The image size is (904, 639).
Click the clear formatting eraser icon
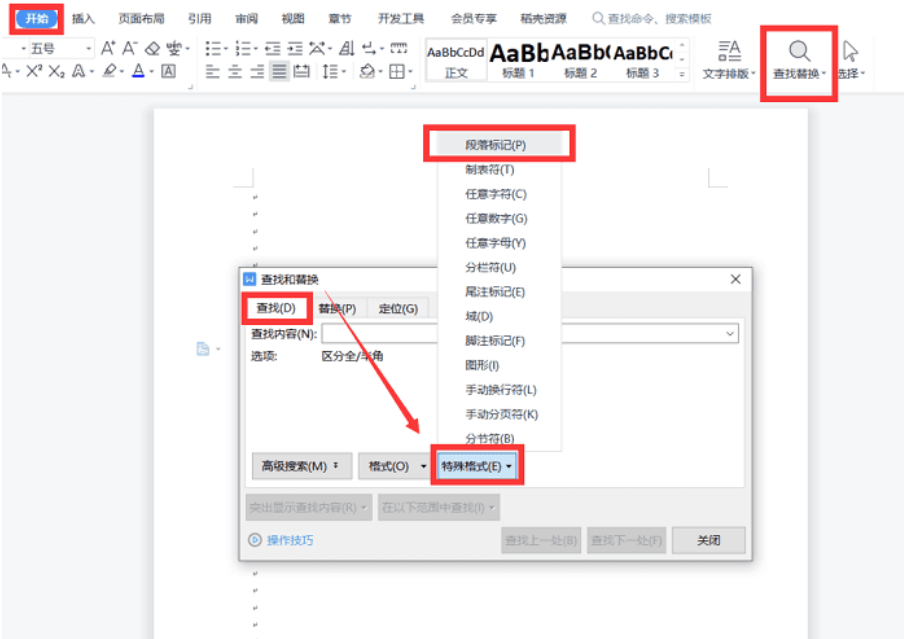pyautogui.click(x=152, y=48)
